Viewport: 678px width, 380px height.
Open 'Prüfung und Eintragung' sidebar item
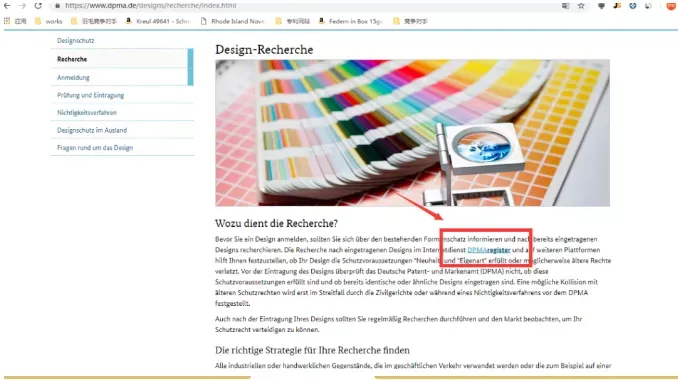pyautogui.click(x=90, y=96)
